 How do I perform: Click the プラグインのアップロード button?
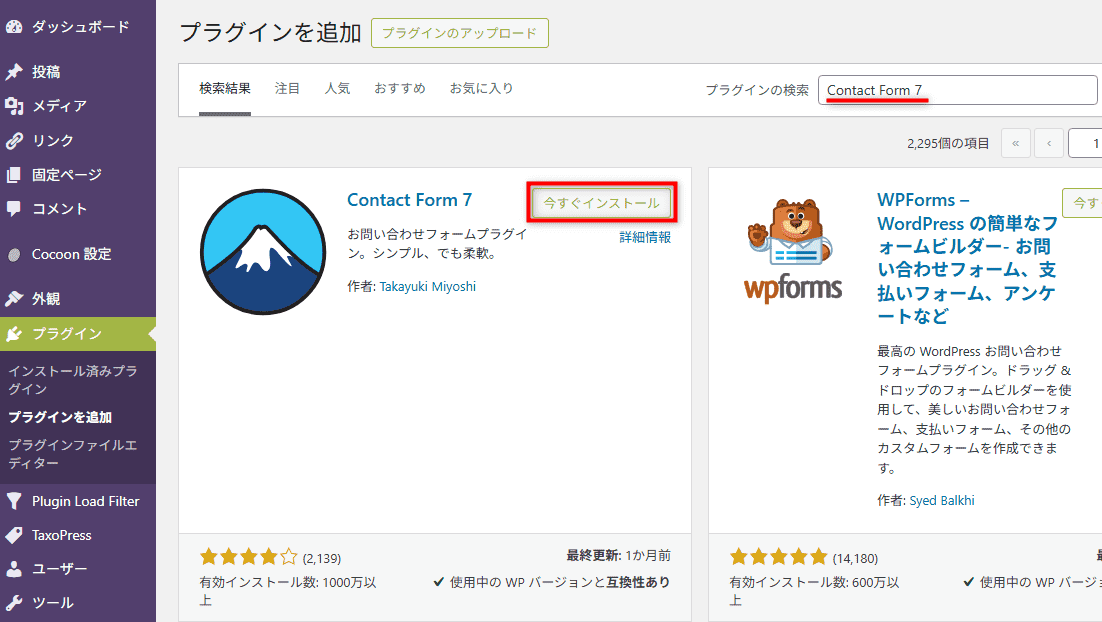459,33
